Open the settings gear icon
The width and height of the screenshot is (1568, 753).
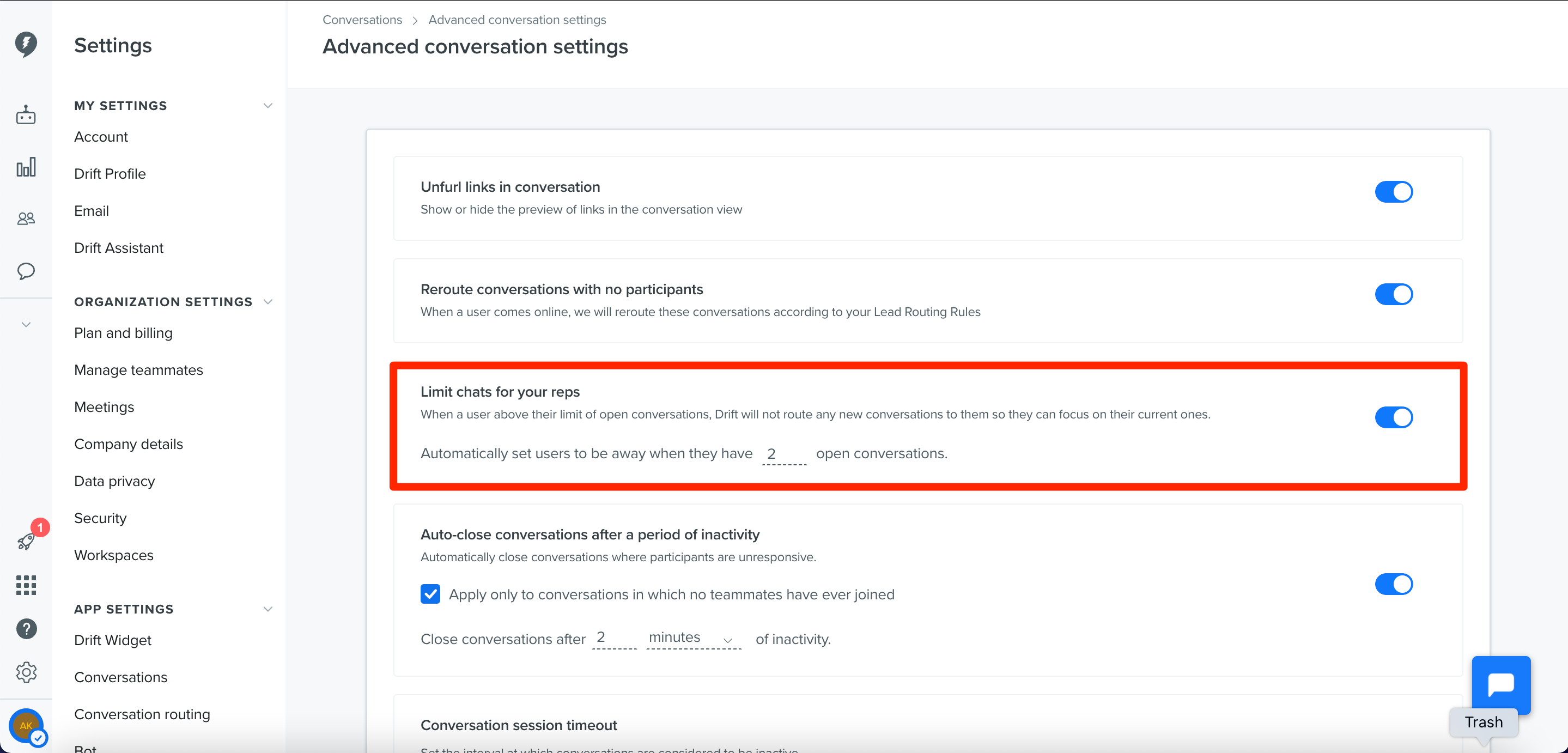26,672
